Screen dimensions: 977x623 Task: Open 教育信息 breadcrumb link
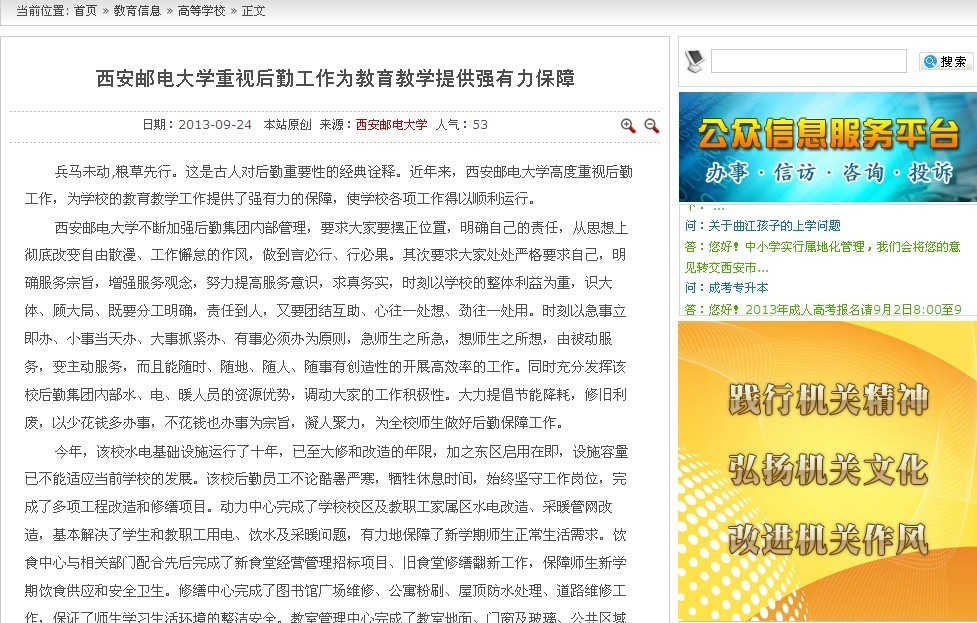[137, 11]
